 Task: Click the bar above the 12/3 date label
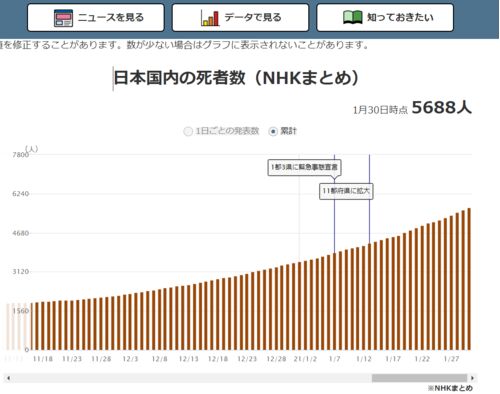[x=130, y=322]
